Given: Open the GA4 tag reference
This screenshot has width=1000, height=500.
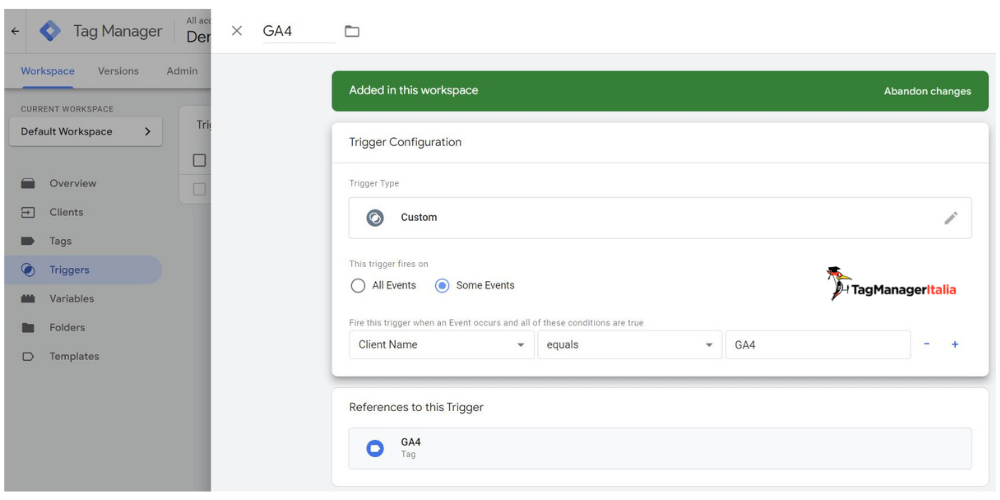Looking at the screenshot, I should click(660, 448).
